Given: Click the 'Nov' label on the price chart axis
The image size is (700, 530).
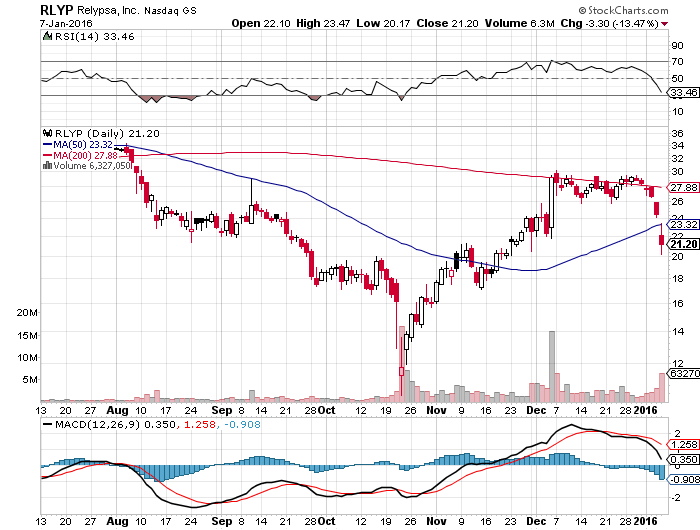Looking at the screenshot, I should 436,410.
